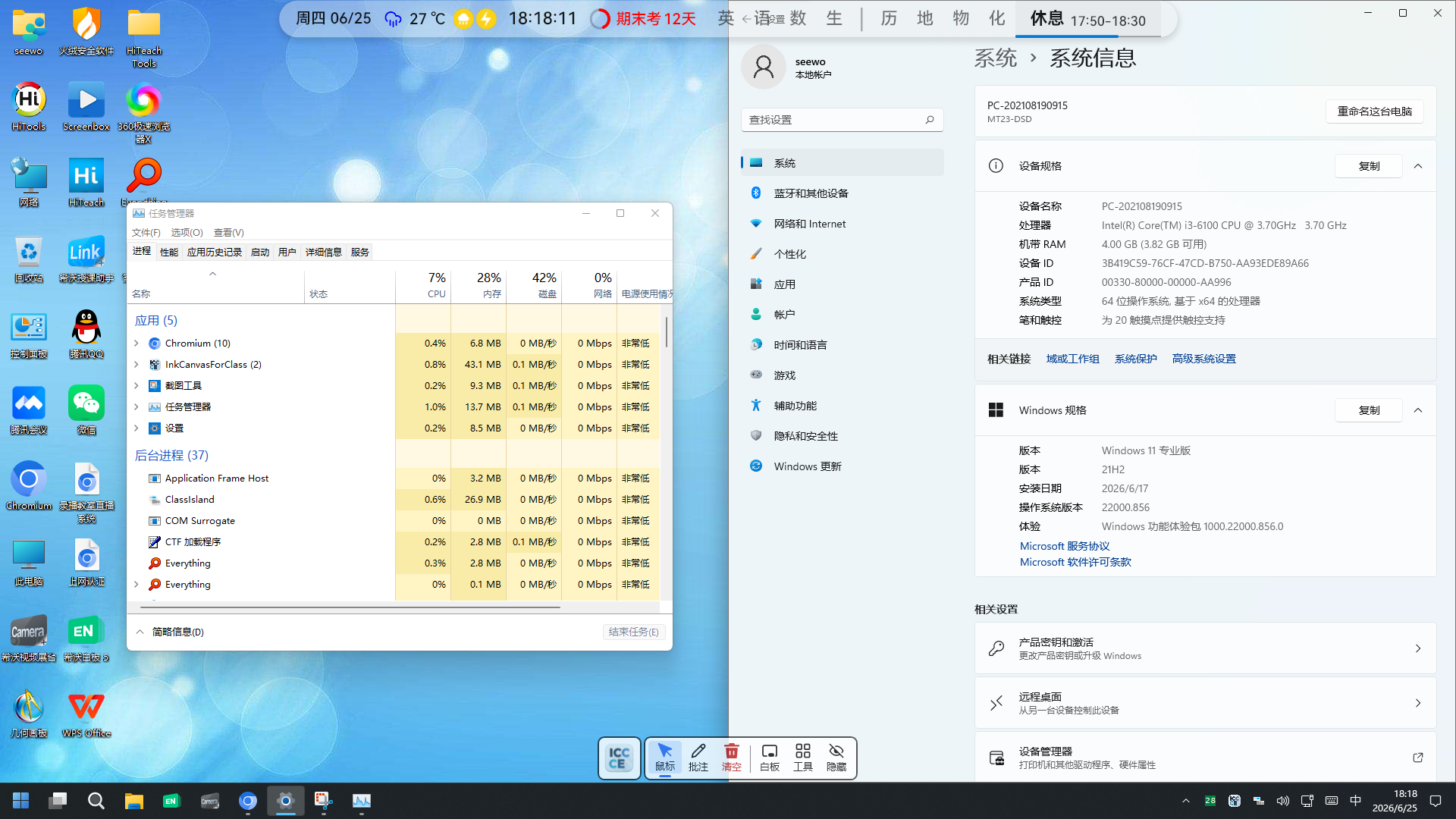Image resolution: width=1456 pixels, height=819 pixels.
Task: Click the 查找设置 search field
Action: [x=842, y=120]
